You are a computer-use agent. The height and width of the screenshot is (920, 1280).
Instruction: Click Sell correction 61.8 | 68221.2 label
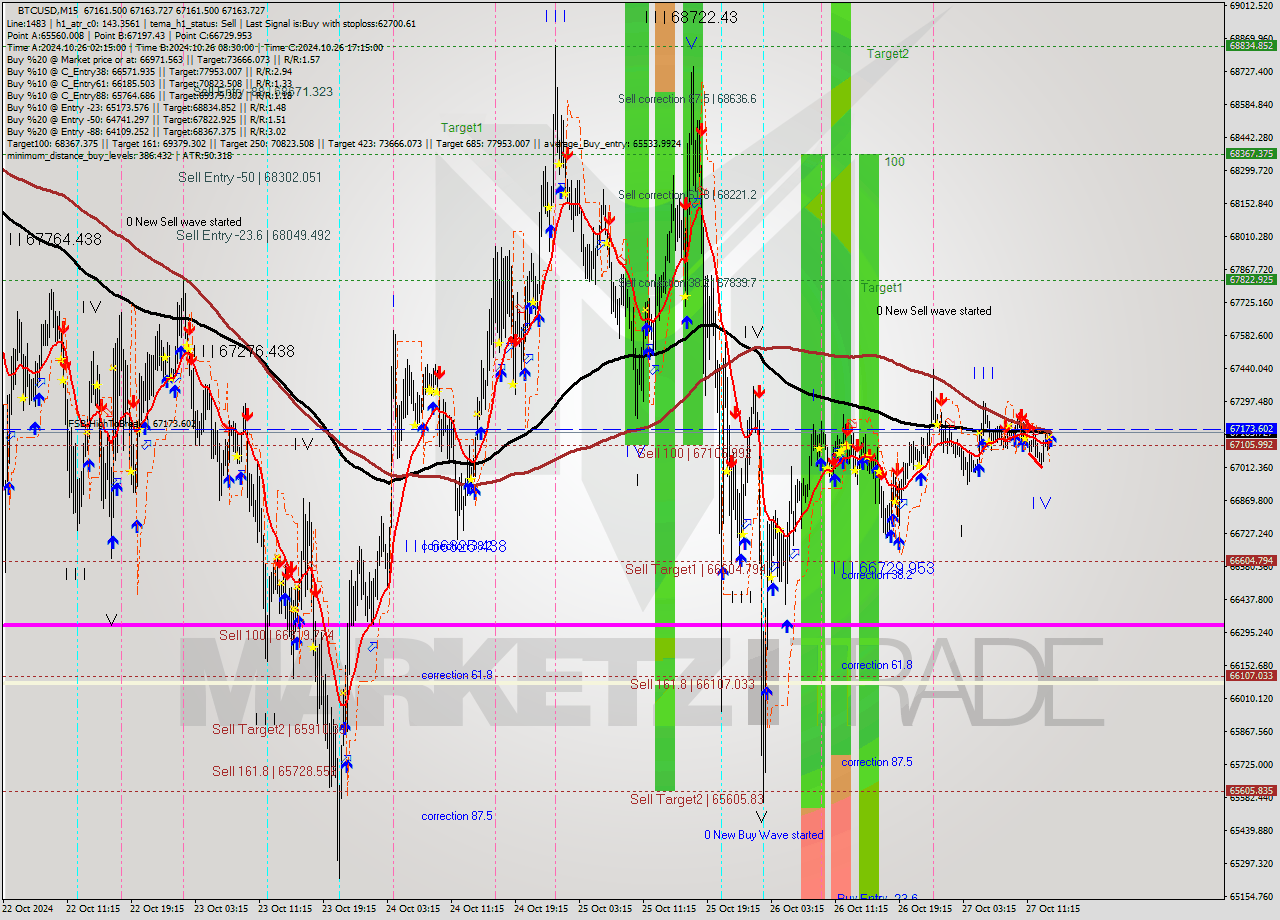(687, 195)
